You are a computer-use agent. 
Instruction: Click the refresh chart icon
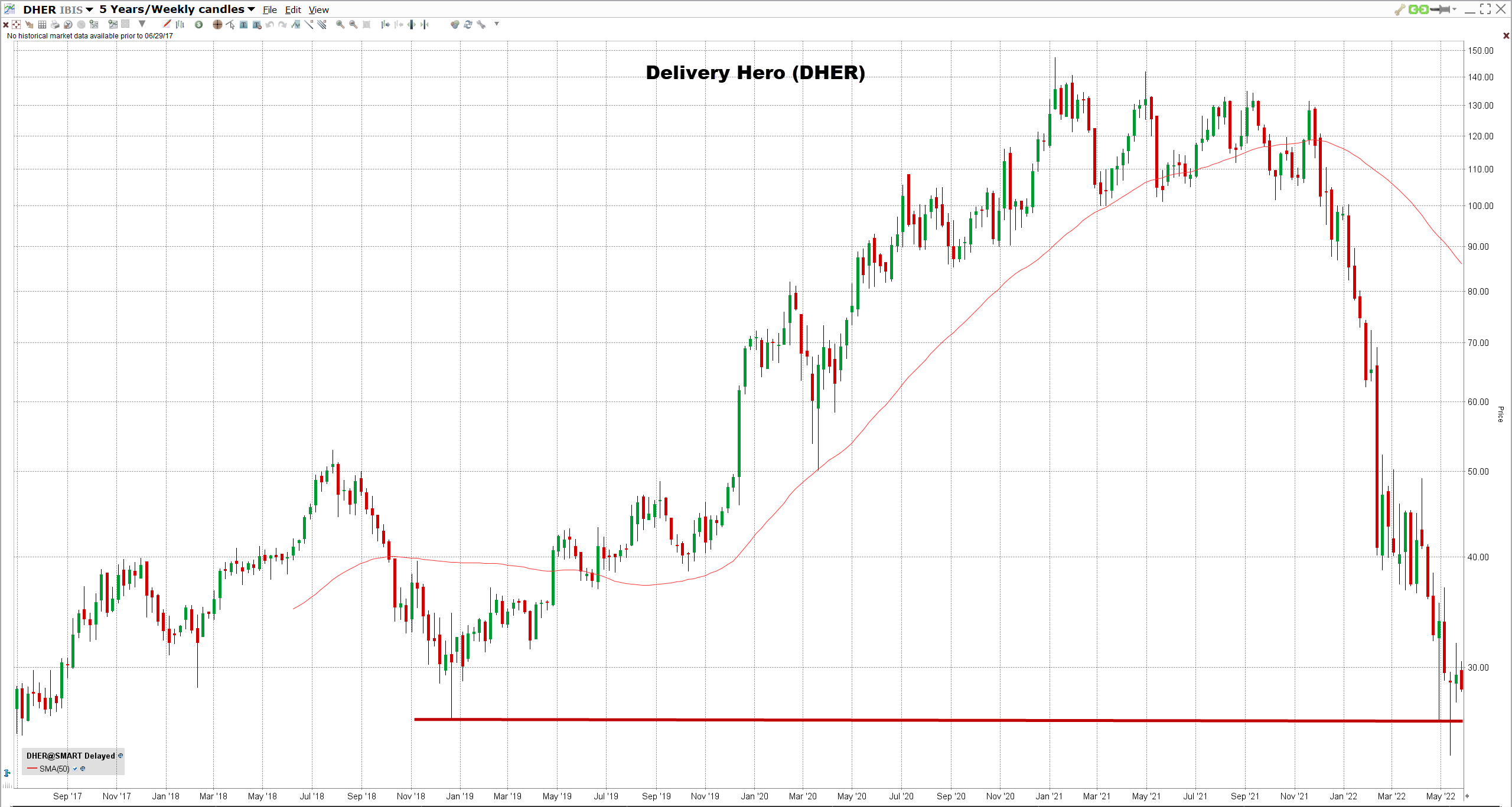click(468, 24)
